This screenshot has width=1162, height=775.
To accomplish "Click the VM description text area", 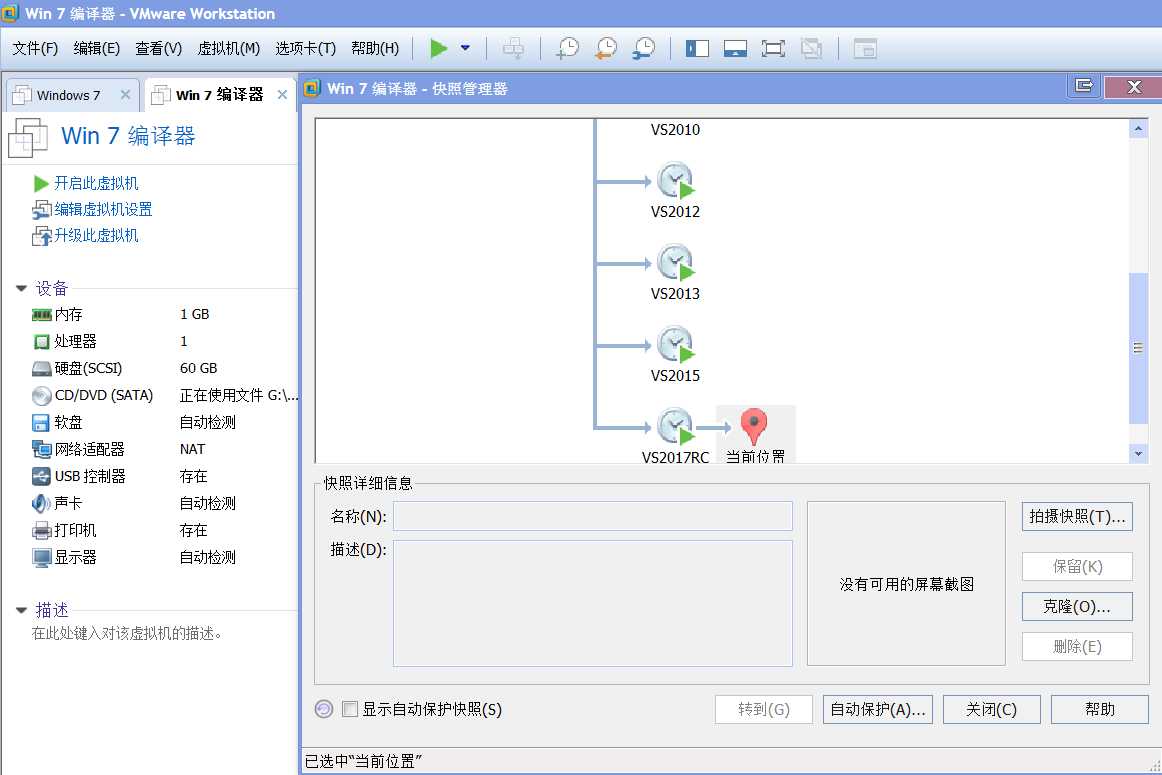I will pyautogui.click(x=127, y=633).
